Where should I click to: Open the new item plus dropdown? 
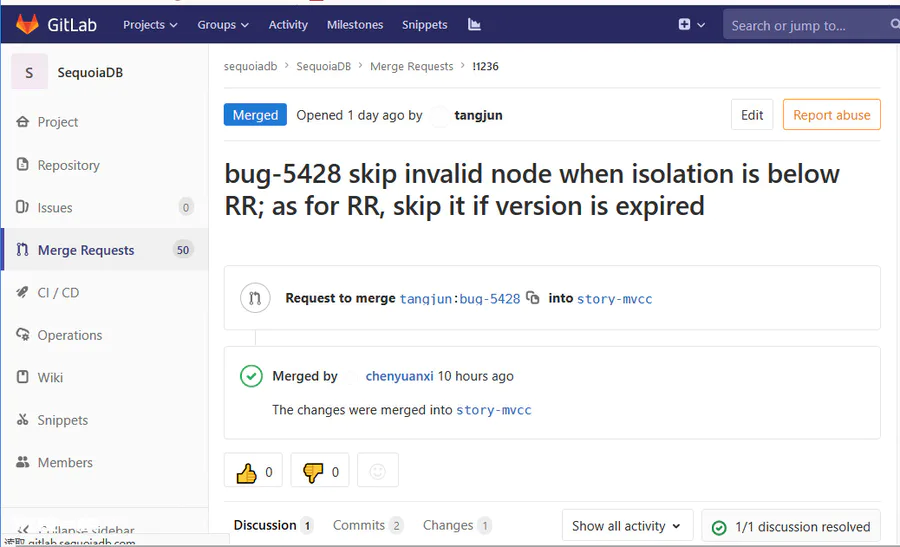(x=691, y=25)
